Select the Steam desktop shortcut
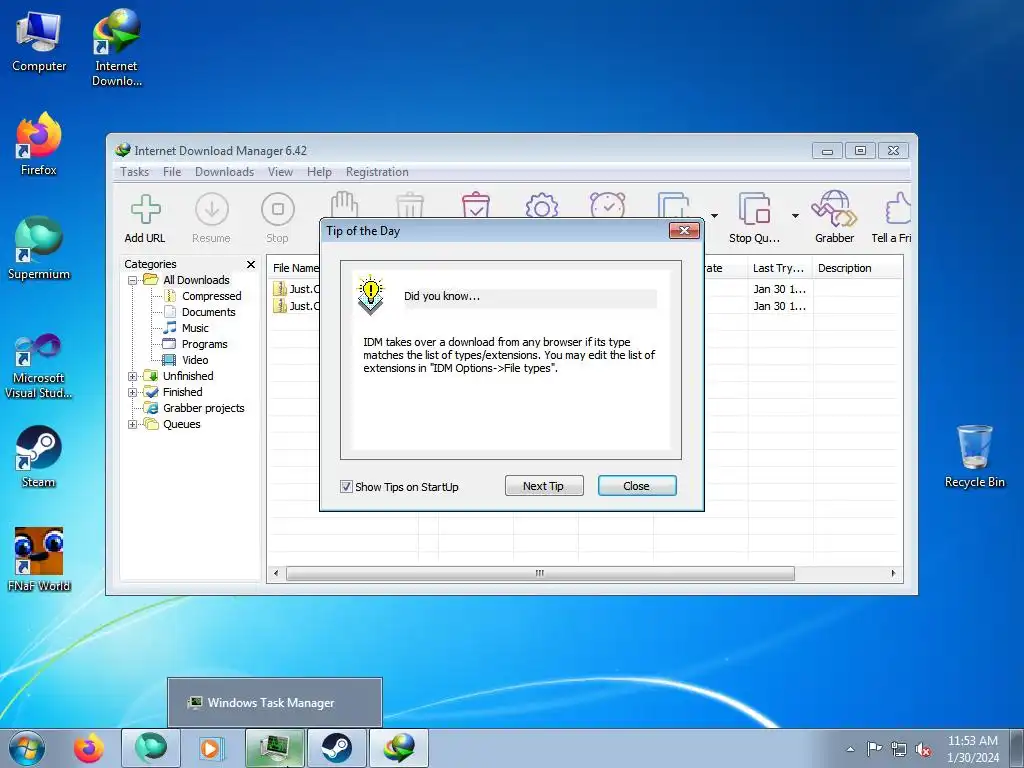The height and width of the screenshot is (768, 1024). (39, 456)
